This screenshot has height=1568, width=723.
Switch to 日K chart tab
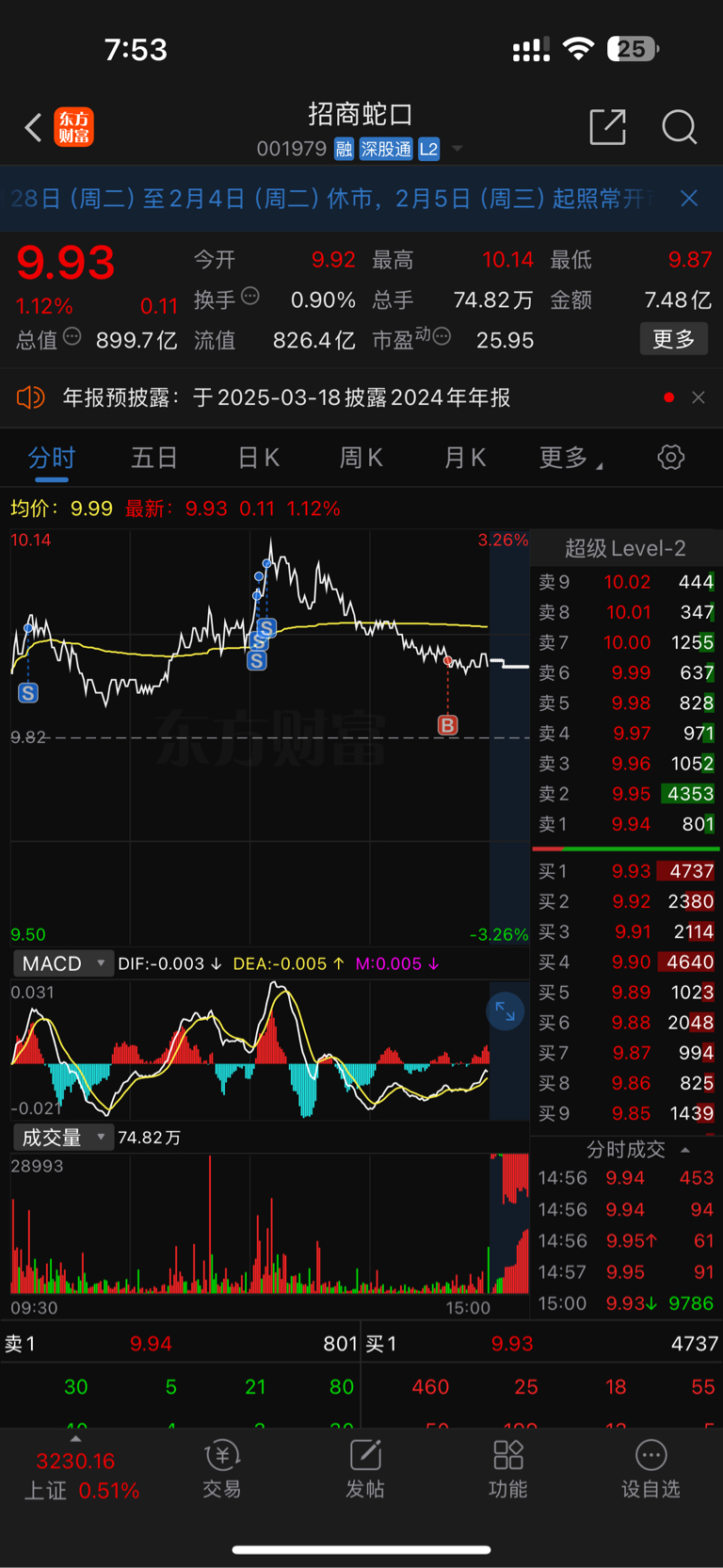[x=258, y=458]
